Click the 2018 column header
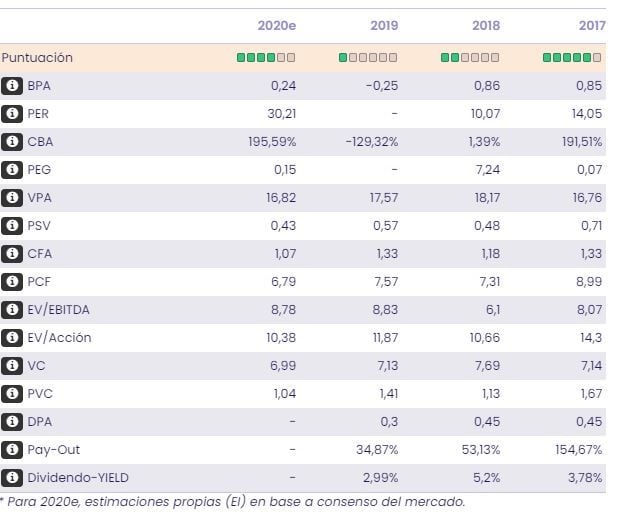This screenshot has width=619, height=520. (486, 26)
